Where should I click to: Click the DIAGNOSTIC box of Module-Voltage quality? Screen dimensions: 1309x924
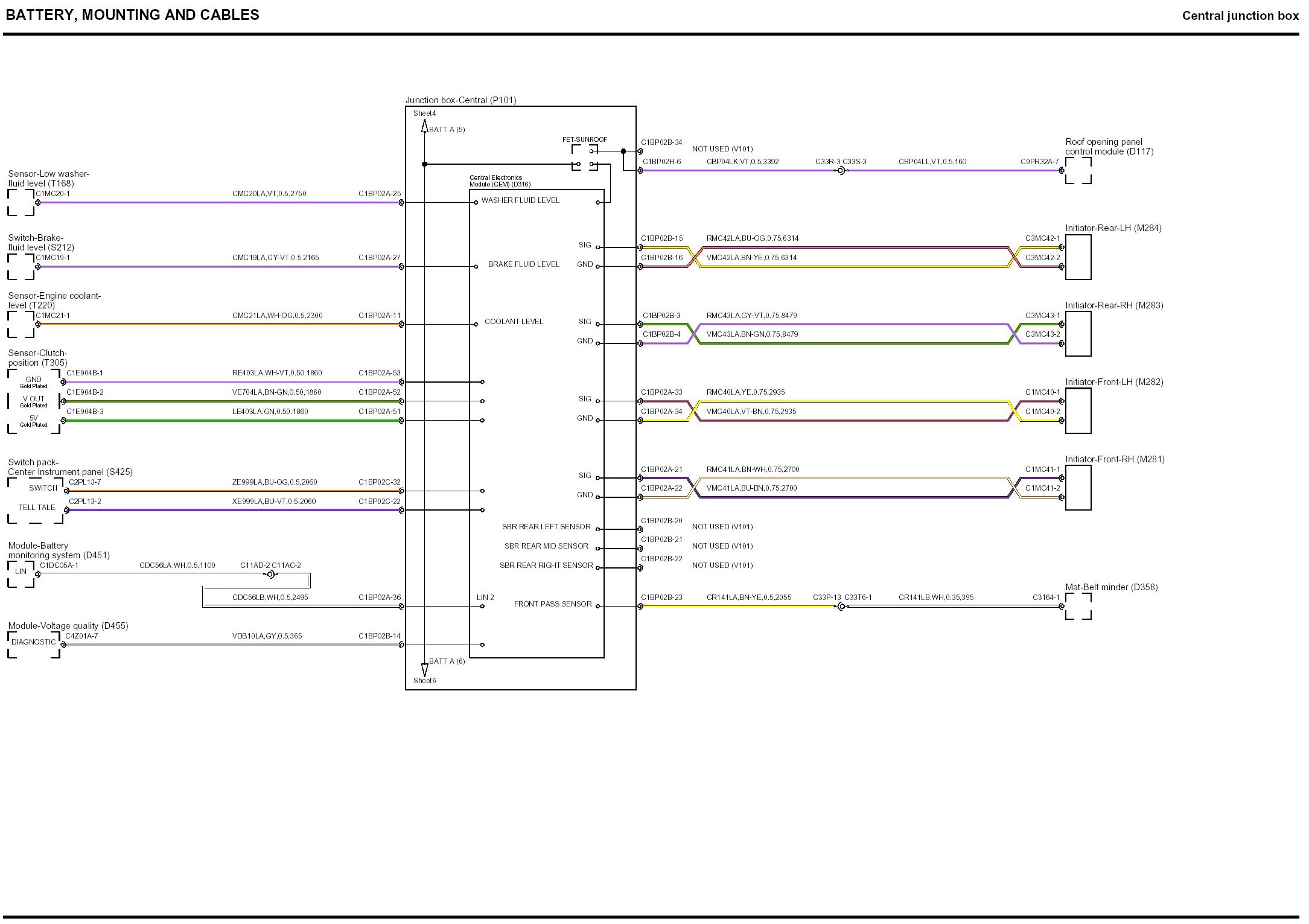pos(33,642)
